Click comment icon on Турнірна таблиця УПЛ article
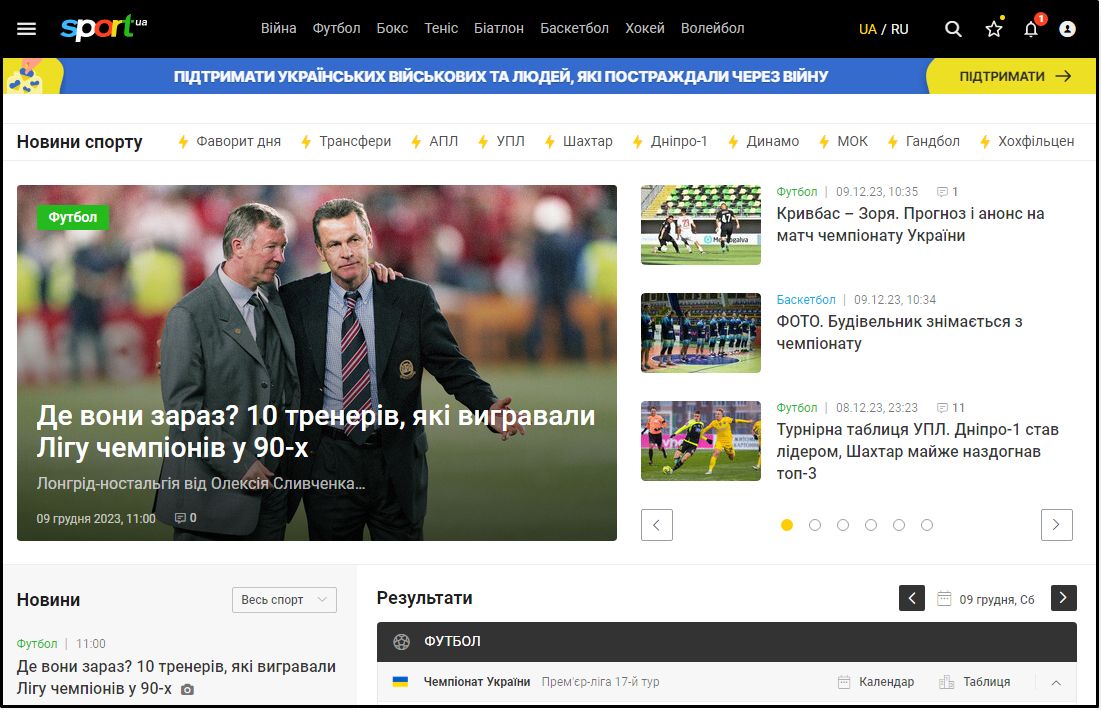 942,408
